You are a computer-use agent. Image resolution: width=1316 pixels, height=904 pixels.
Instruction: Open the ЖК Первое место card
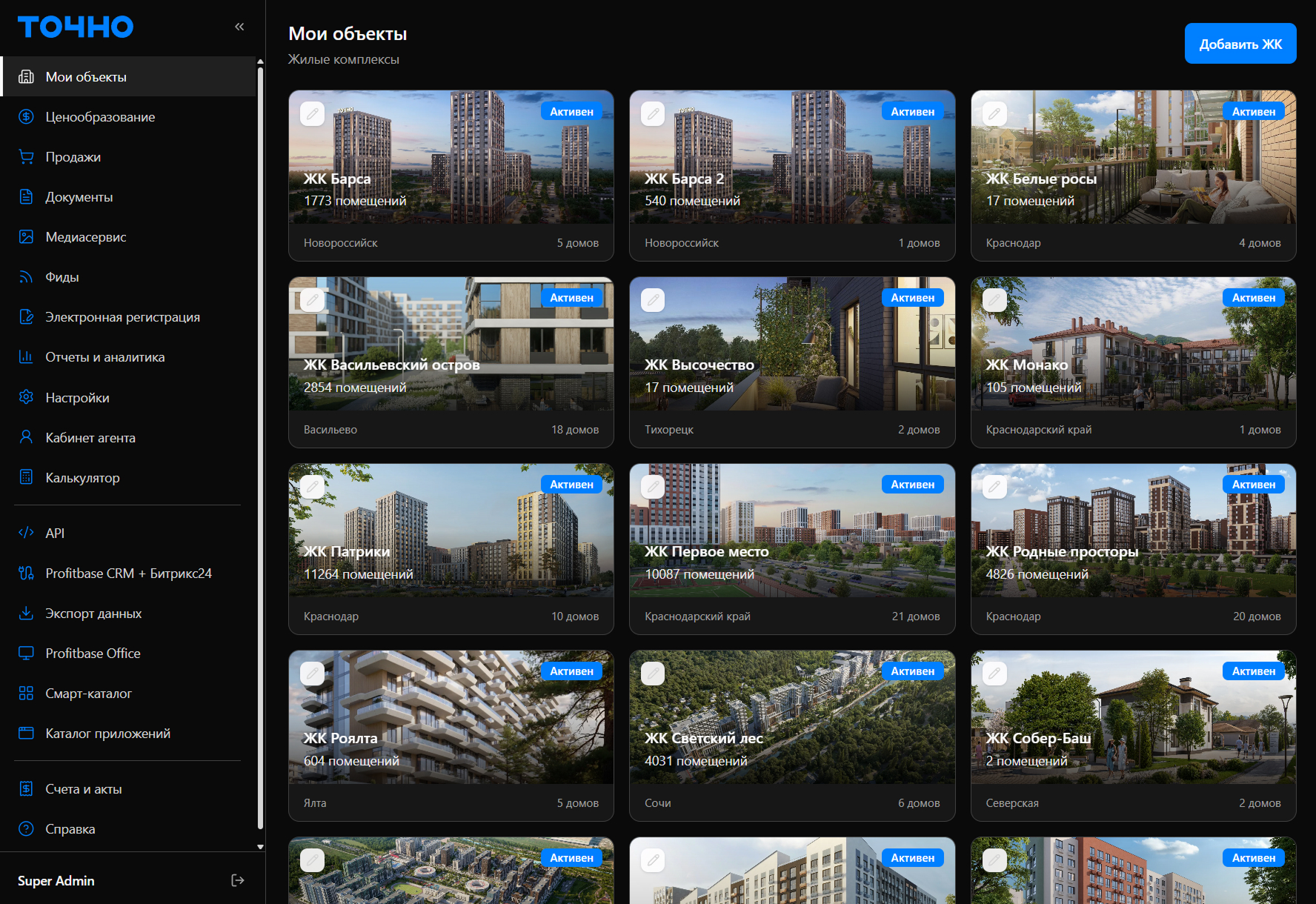coord(792,549)
